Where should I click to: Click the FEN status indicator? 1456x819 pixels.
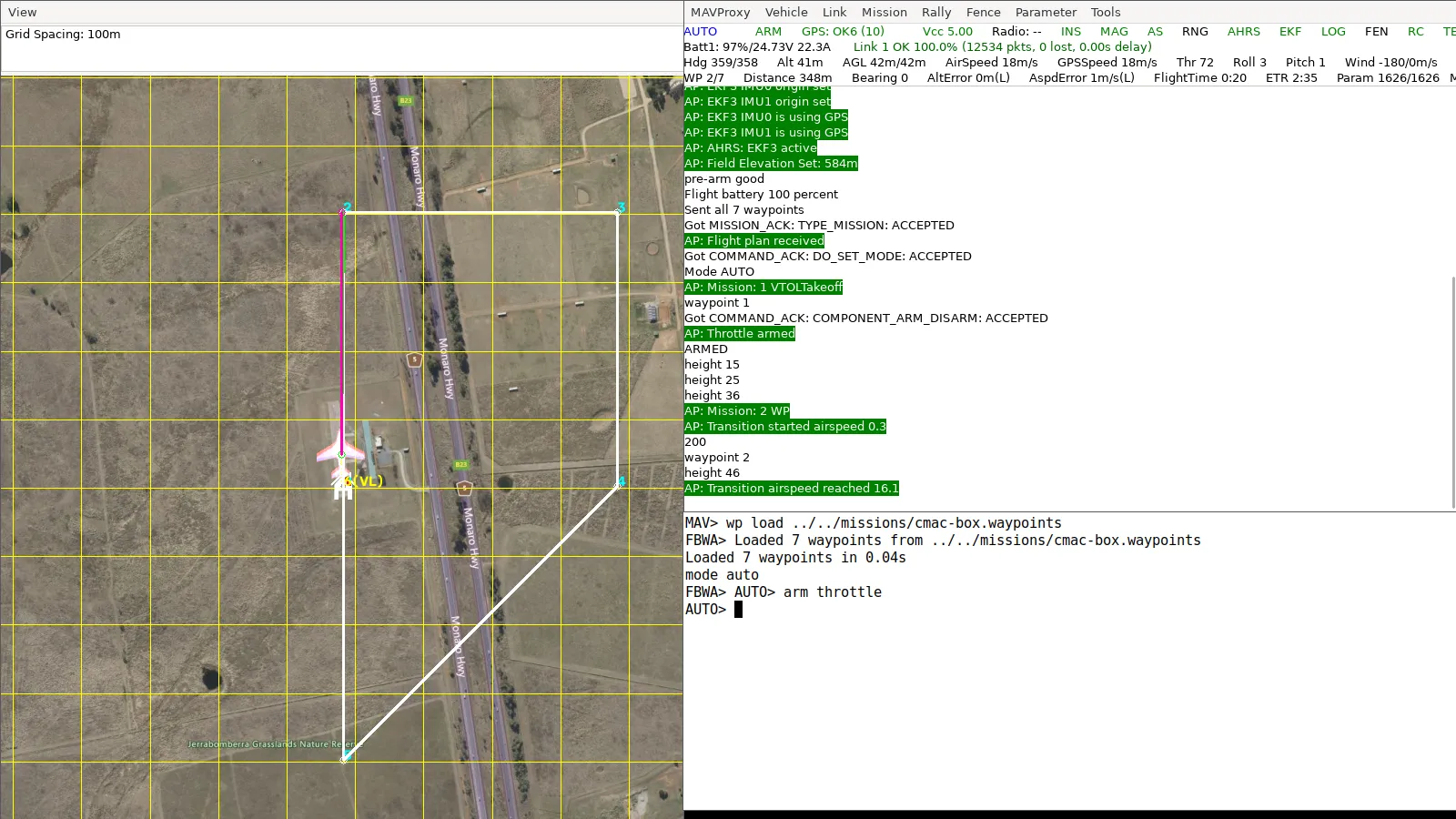(1377, 31)
